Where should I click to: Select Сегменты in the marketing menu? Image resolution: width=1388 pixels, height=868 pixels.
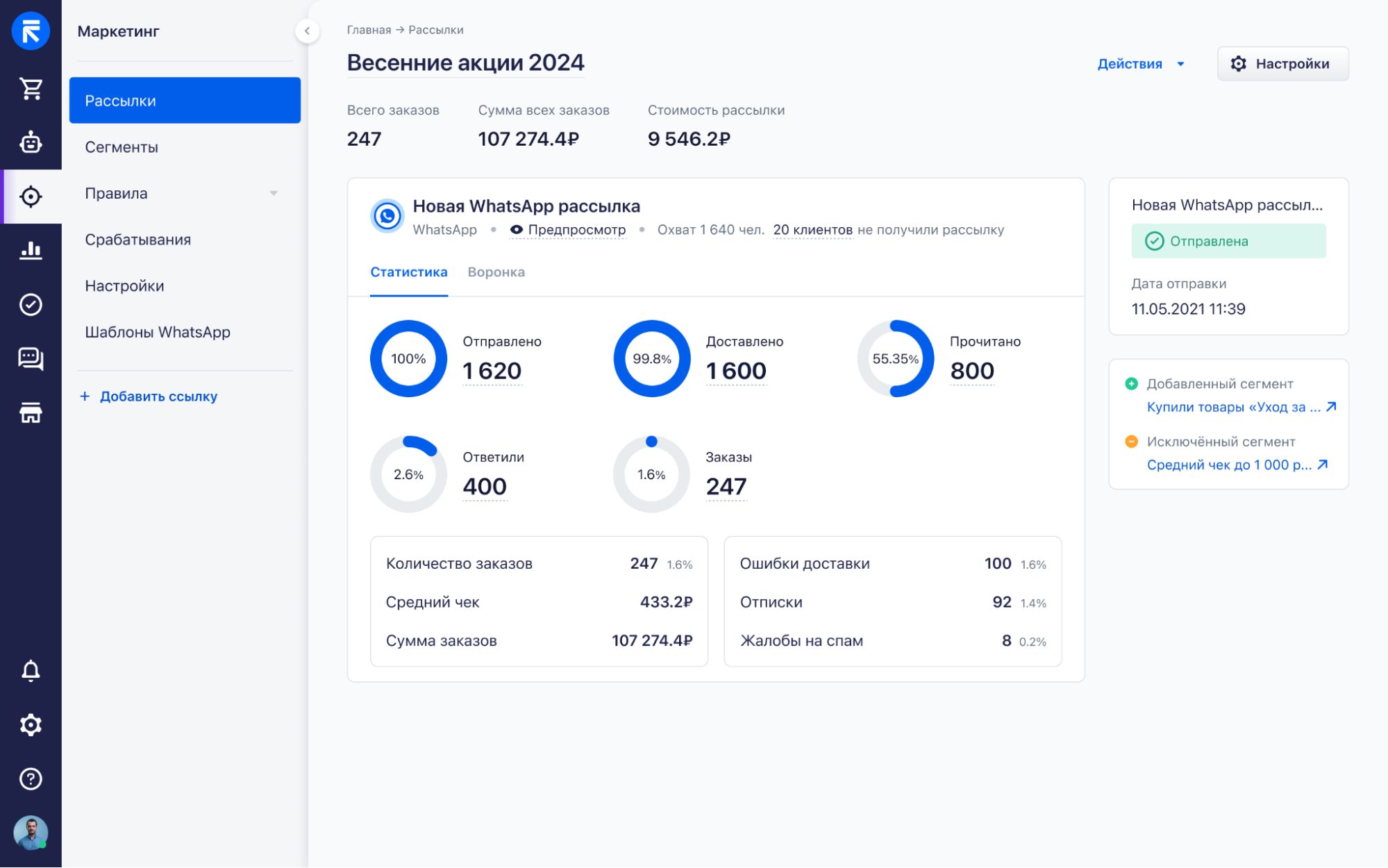click(122, 147)
